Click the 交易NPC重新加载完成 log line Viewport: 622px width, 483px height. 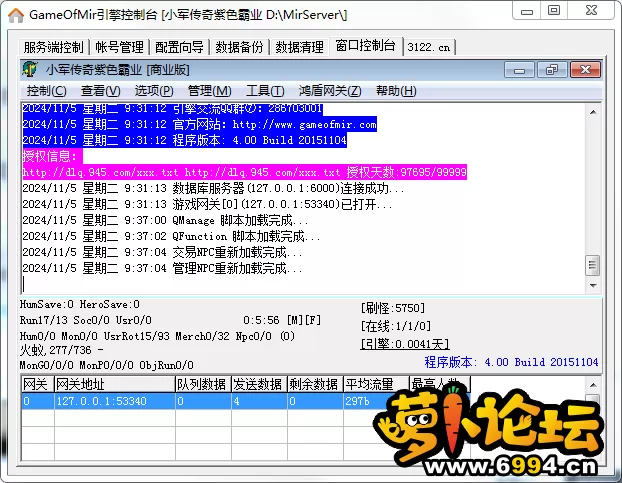(162, 252)
